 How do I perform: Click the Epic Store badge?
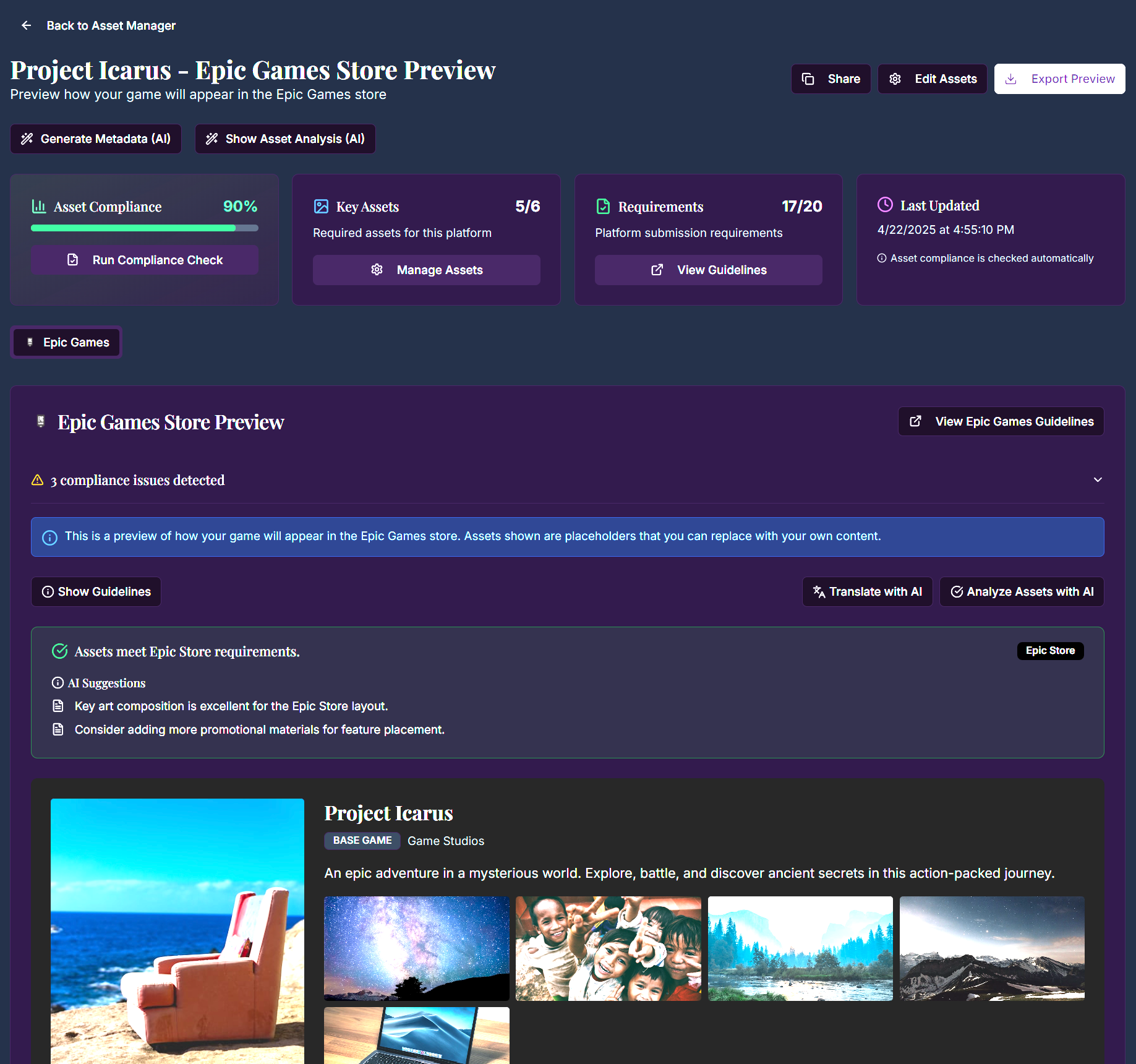1050,651
